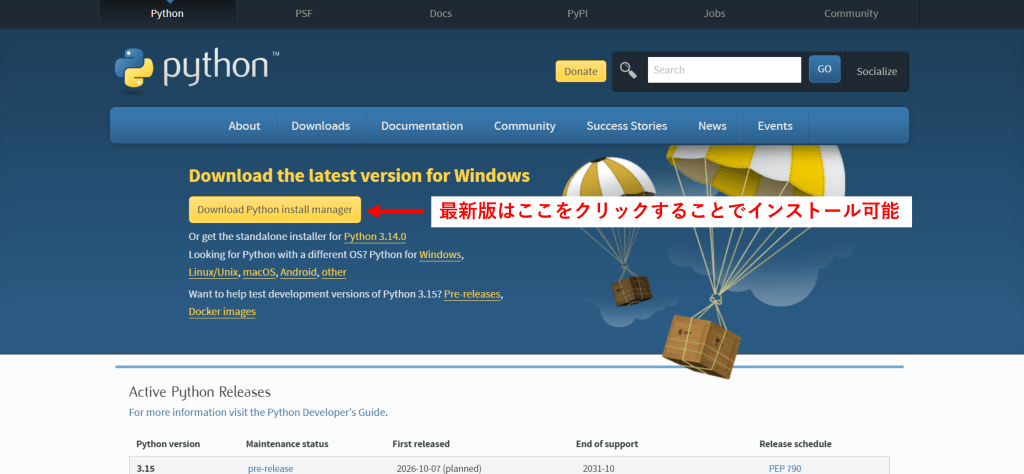Image resolution: width=1024 pixels, height=474 pixels.
Task: Follow the Linux/Unix download link
Action: (x=214, y=272)
